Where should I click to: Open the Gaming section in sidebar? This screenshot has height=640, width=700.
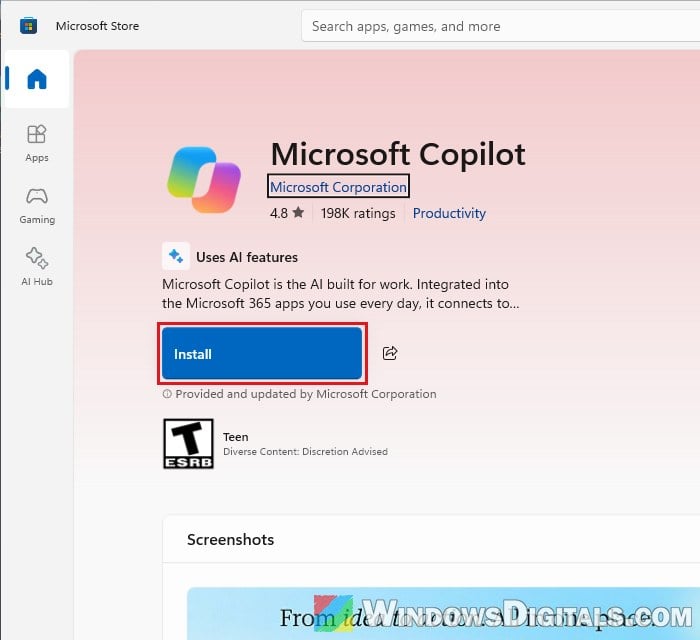pyautogui.click(x=37, y=206)
